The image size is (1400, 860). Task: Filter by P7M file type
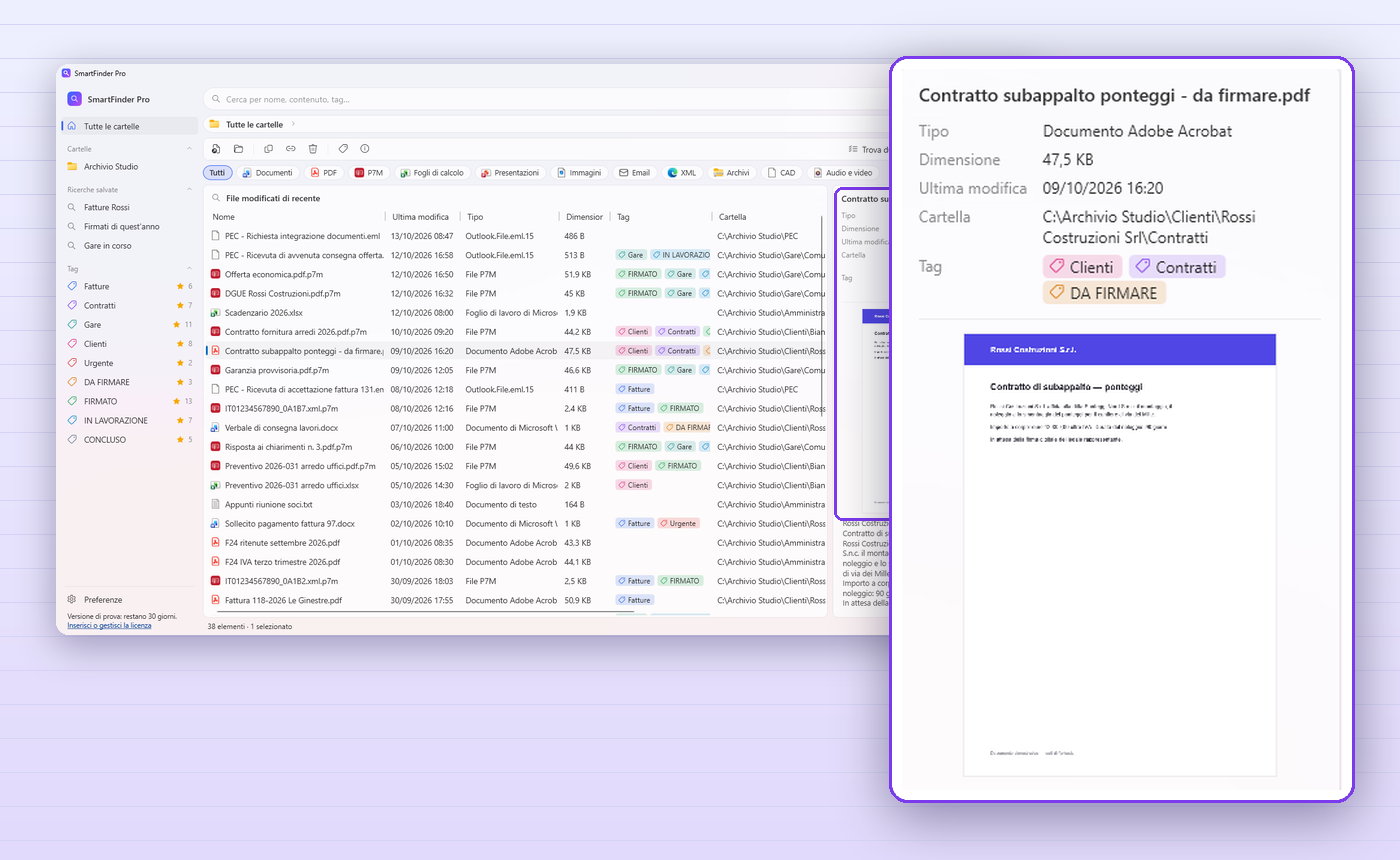point(369,172)
